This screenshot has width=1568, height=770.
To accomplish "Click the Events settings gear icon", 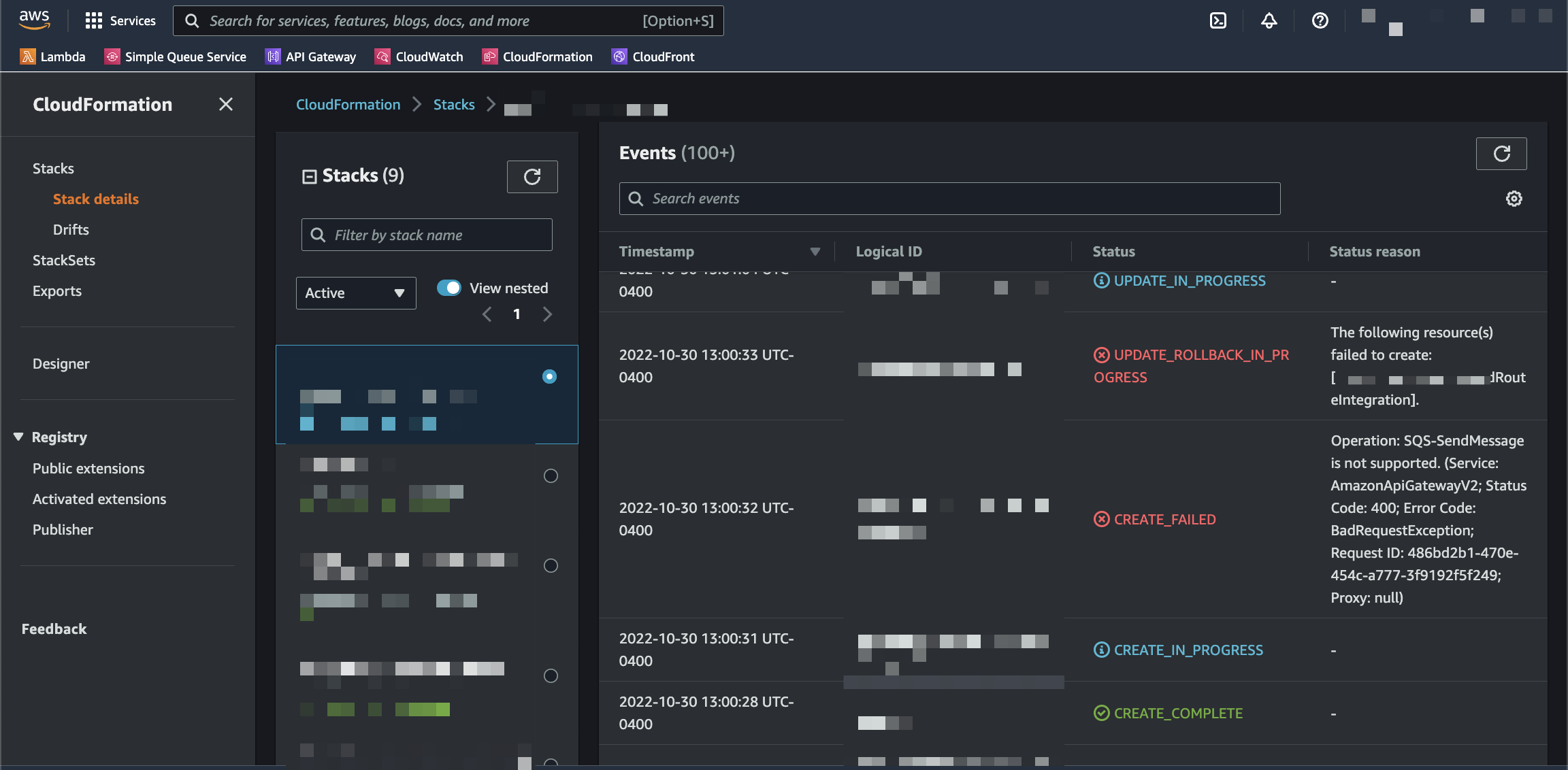I will [x=1515, y=198].
